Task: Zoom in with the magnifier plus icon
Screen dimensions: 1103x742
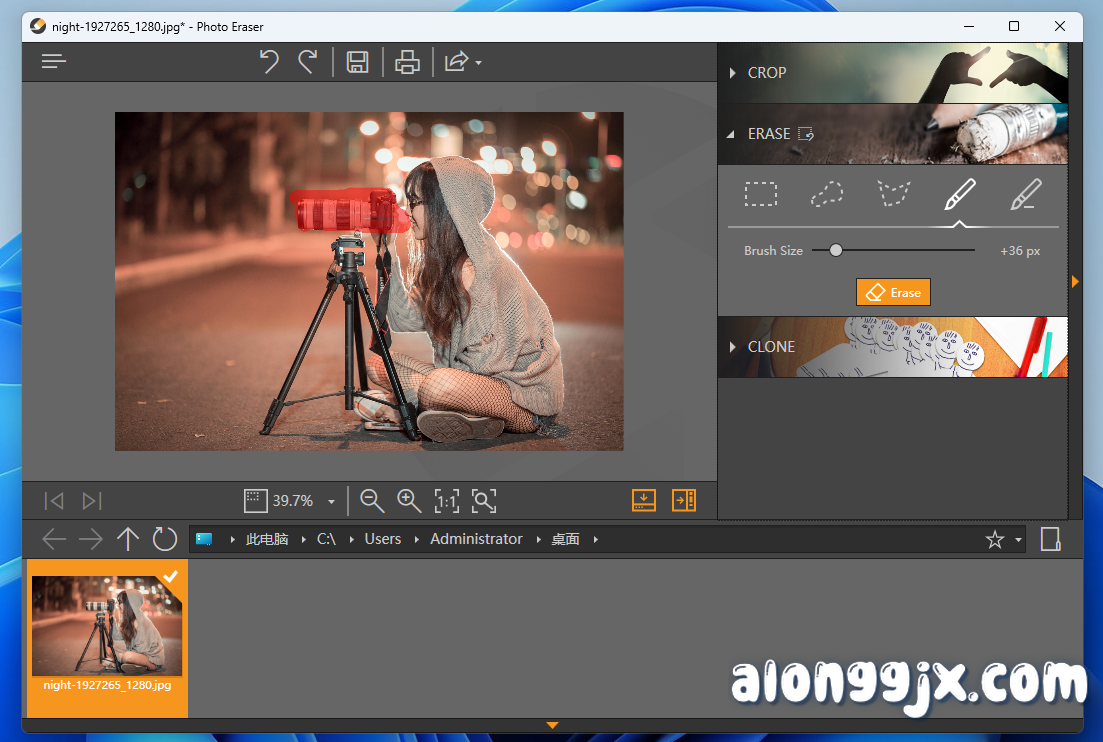Action: (x=409, y=500)
